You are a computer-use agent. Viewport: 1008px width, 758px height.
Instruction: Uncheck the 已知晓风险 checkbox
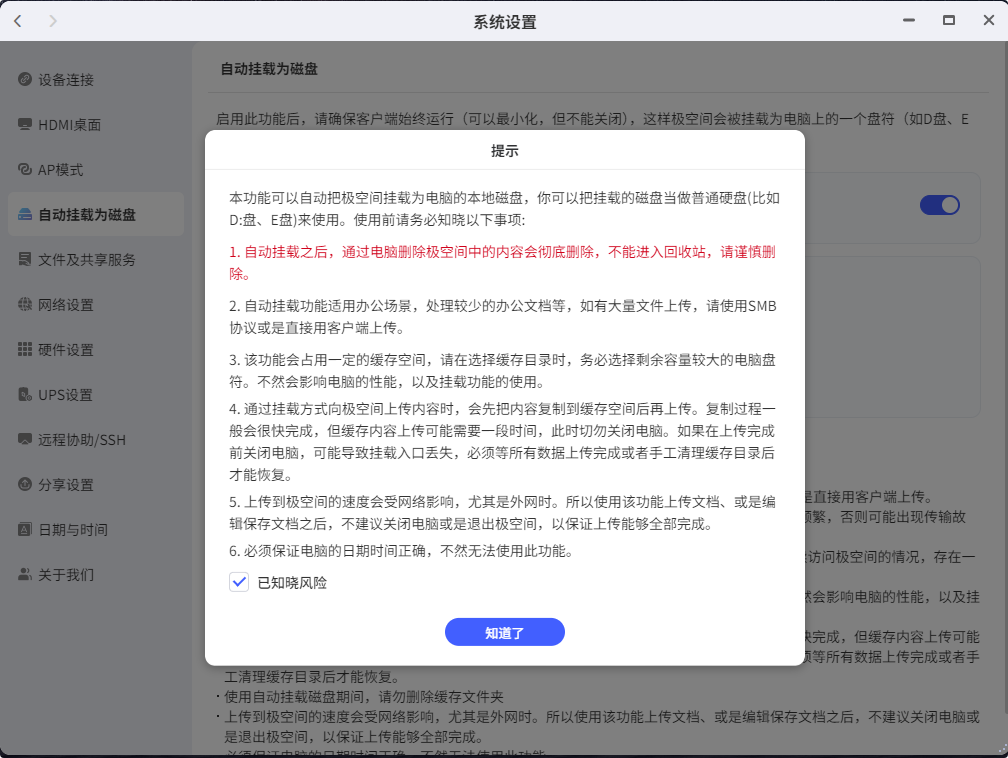(239, 582)
